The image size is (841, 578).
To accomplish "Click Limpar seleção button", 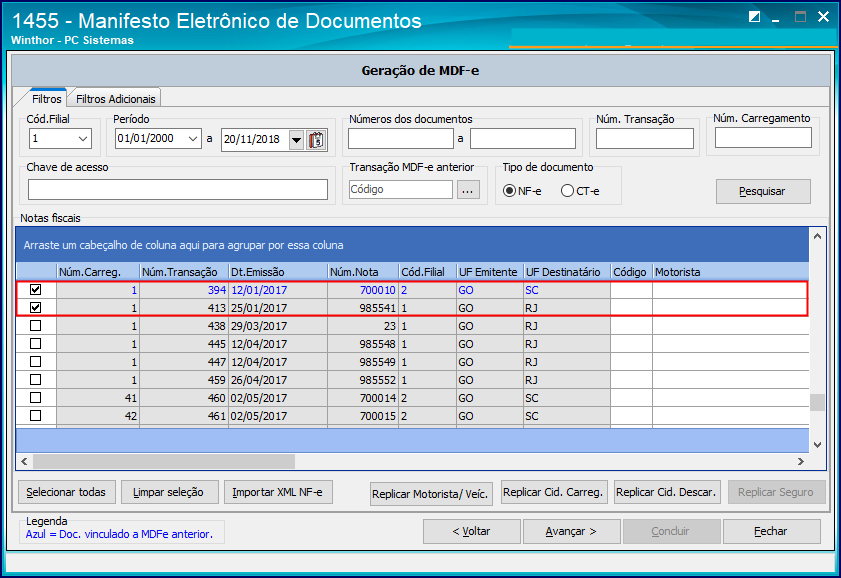I will 169,492.
